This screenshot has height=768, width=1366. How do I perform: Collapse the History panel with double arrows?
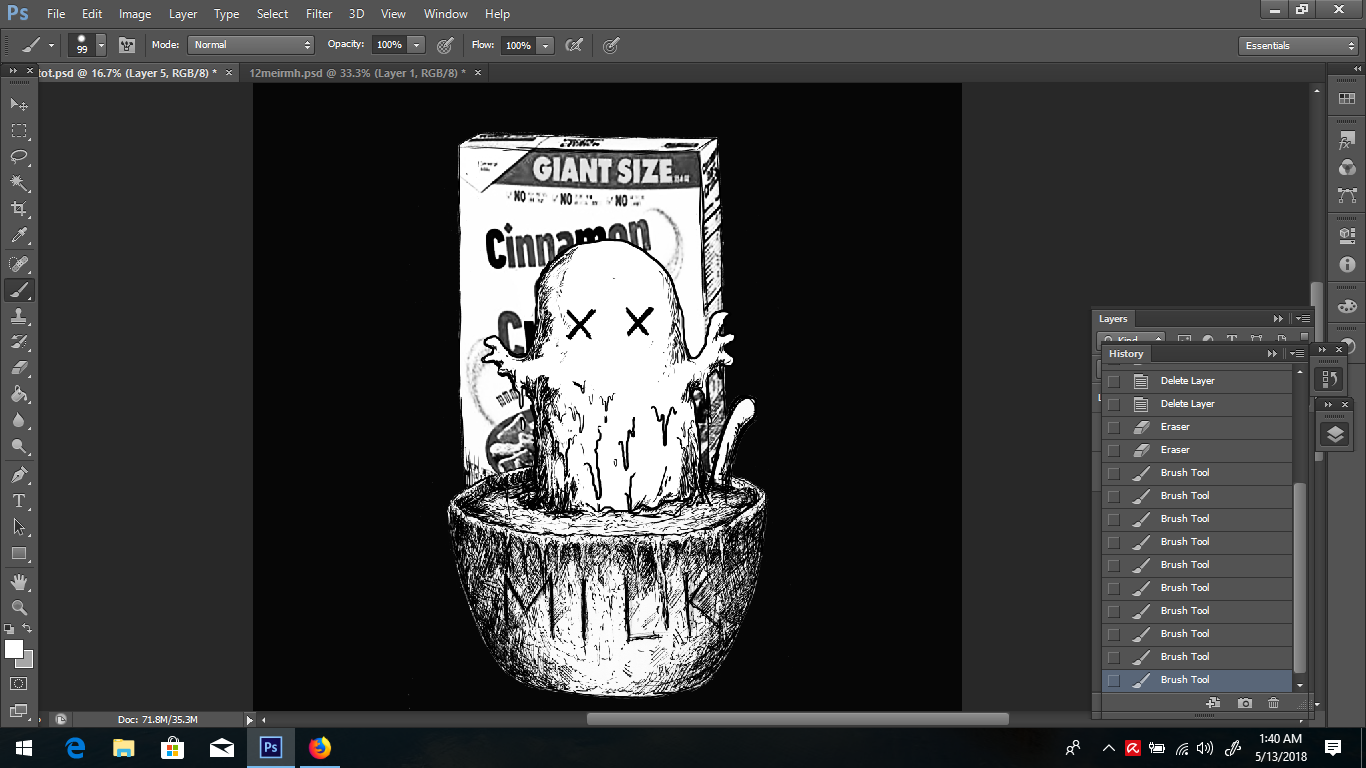pos(1272,354)
